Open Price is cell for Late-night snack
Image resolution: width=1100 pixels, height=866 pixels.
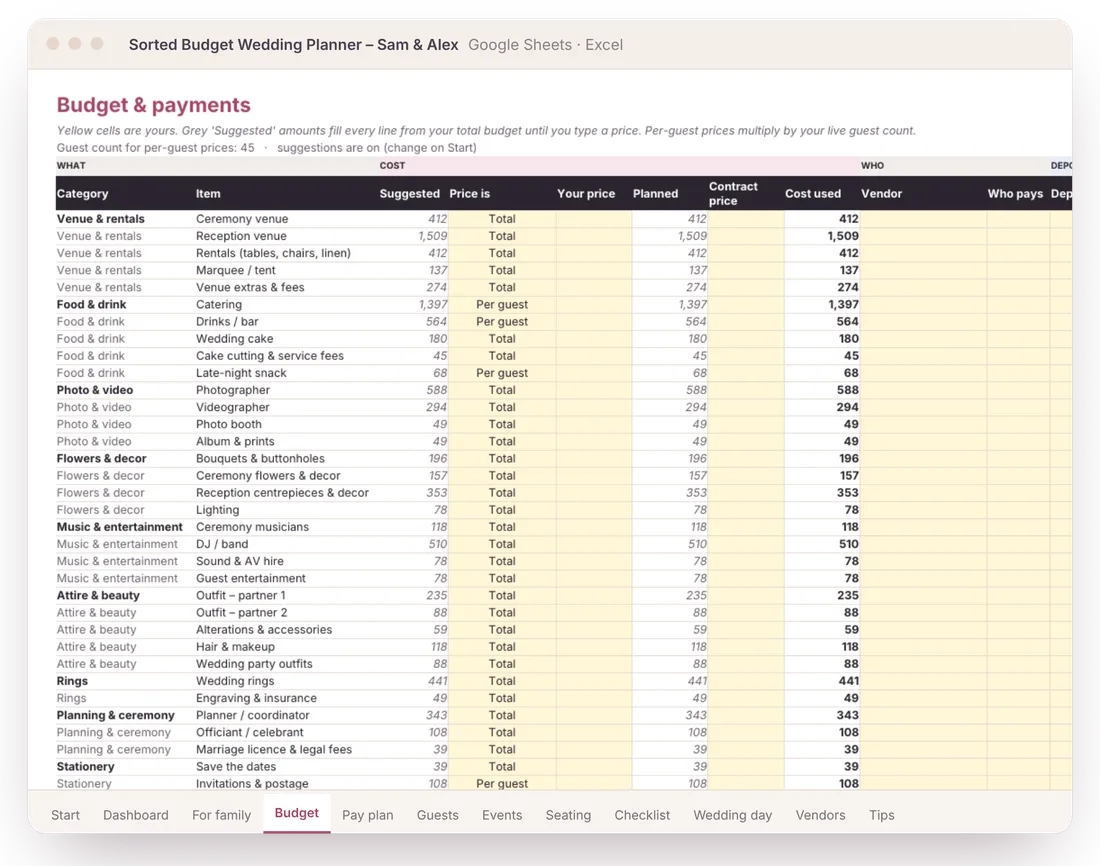[502, 373]
